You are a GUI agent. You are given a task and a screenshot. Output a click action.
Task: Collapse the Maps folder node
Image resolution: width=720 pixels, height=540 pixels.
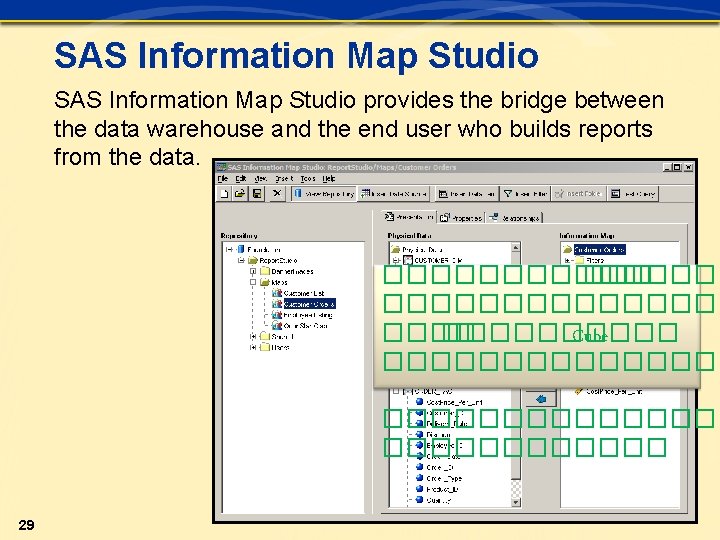point(253,282)
